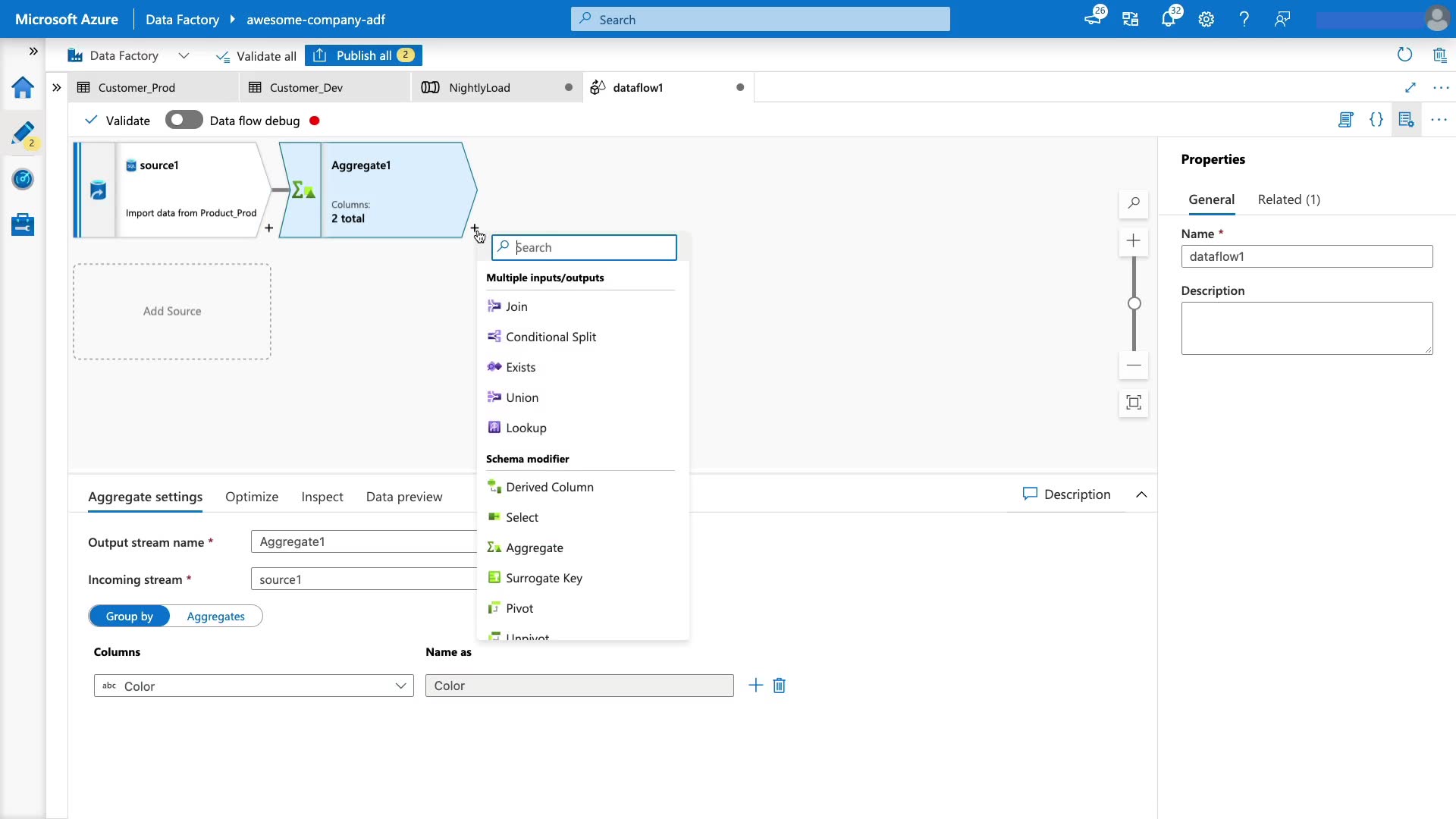The height and width of the screenshot is (819, 1456).
Task: Collapse the settings panel with chevron
Action: click(x=1141, y=494)
